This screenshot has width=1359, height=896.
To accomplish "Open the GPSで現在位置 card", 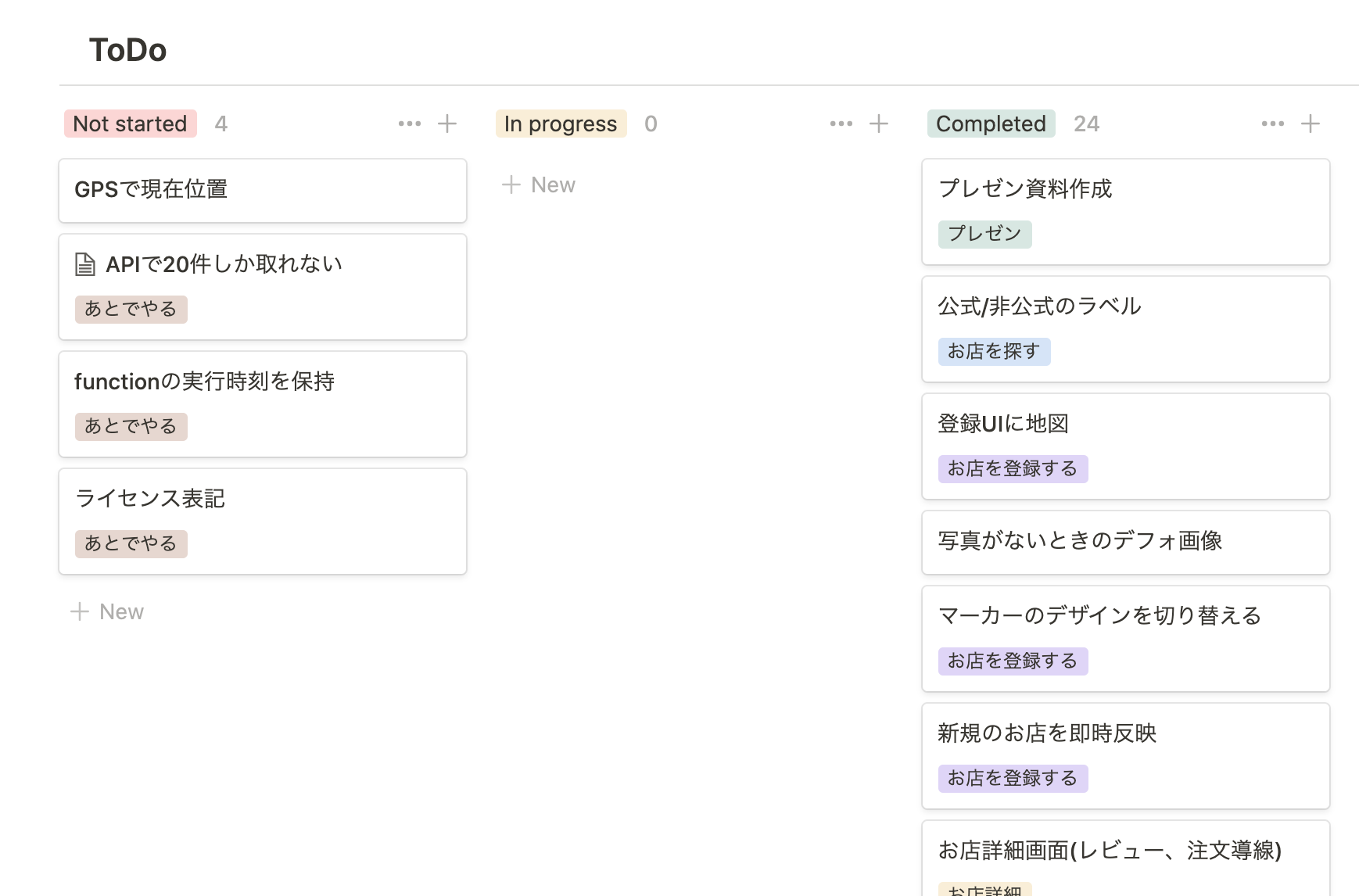I will [x=263, y=191].
